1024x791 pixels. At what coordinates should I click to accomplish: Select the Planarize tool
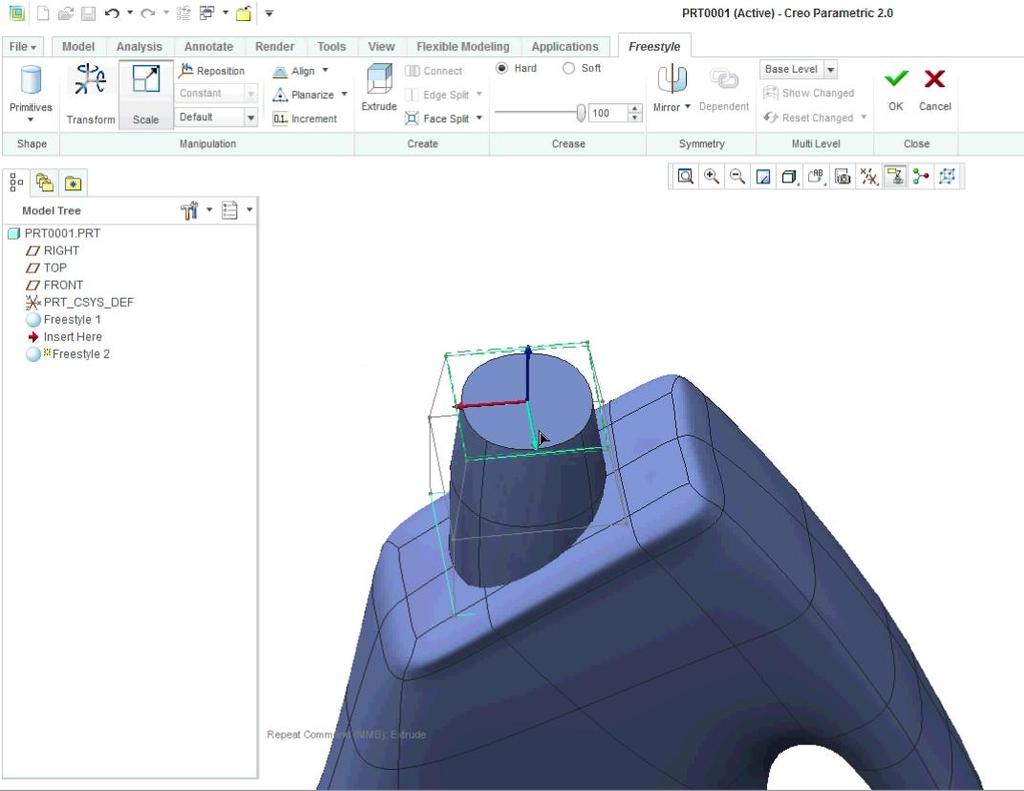[x=304, y=95]
